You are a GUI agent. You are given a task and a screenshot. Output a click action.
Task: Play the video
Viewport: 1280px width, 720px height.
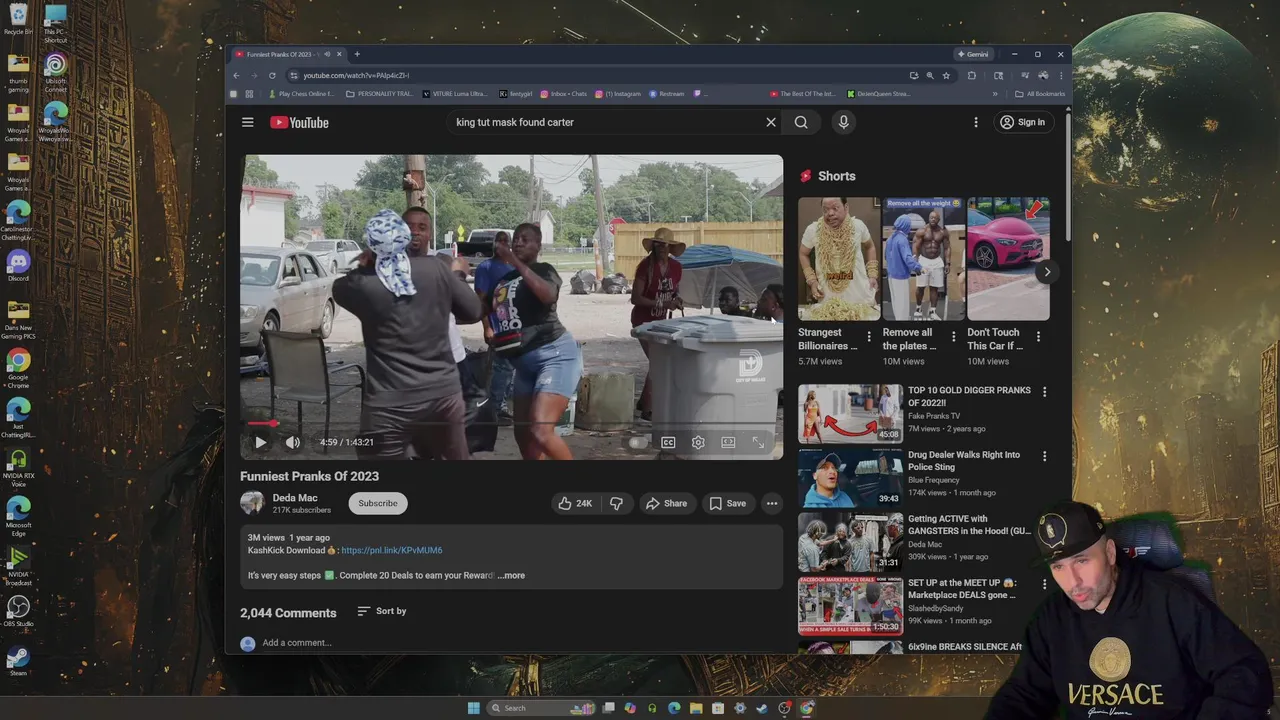pos(260,442)
